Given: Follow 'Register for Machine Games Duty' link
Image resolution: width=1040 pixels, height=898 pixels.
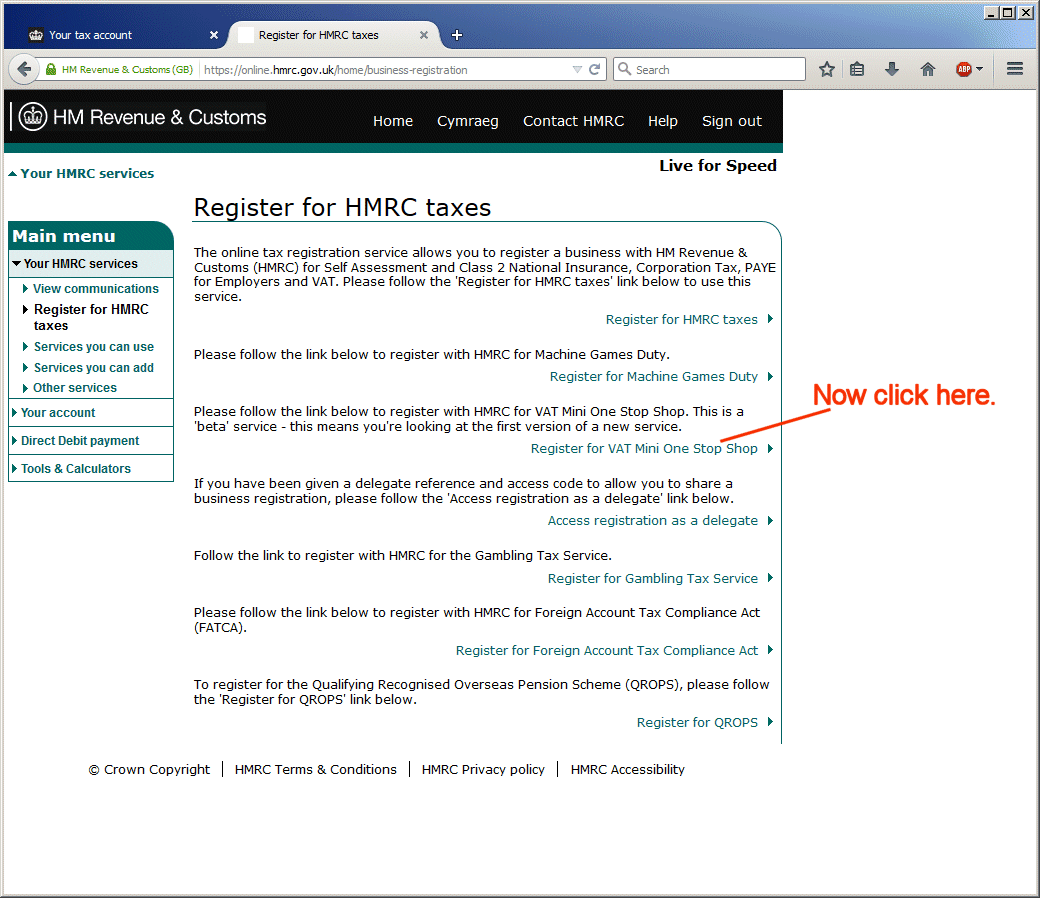Looking at the screenshot, I should (653, 376).
